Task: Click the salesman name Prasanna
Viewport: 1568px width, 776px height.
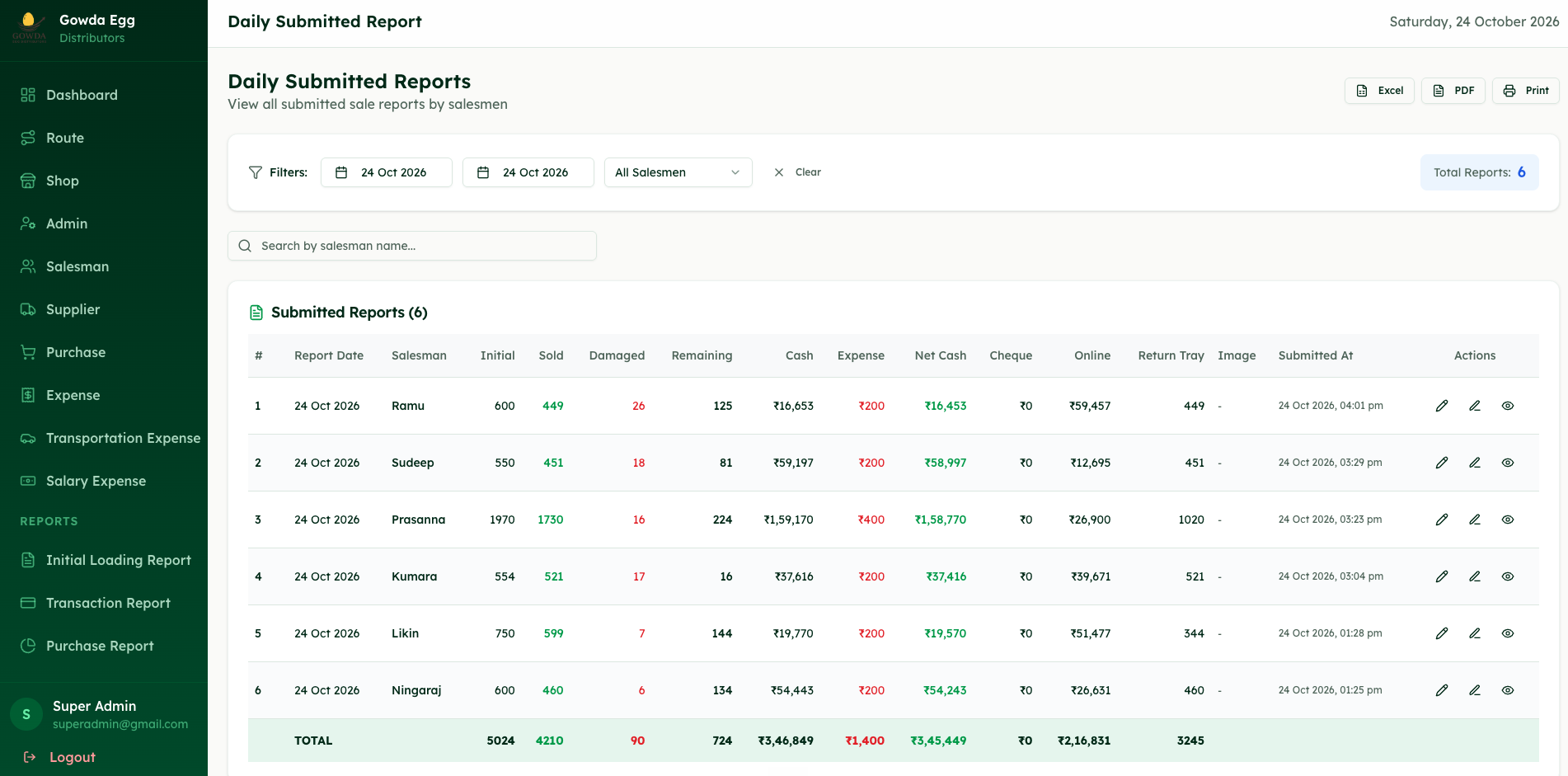Action: 418,520
